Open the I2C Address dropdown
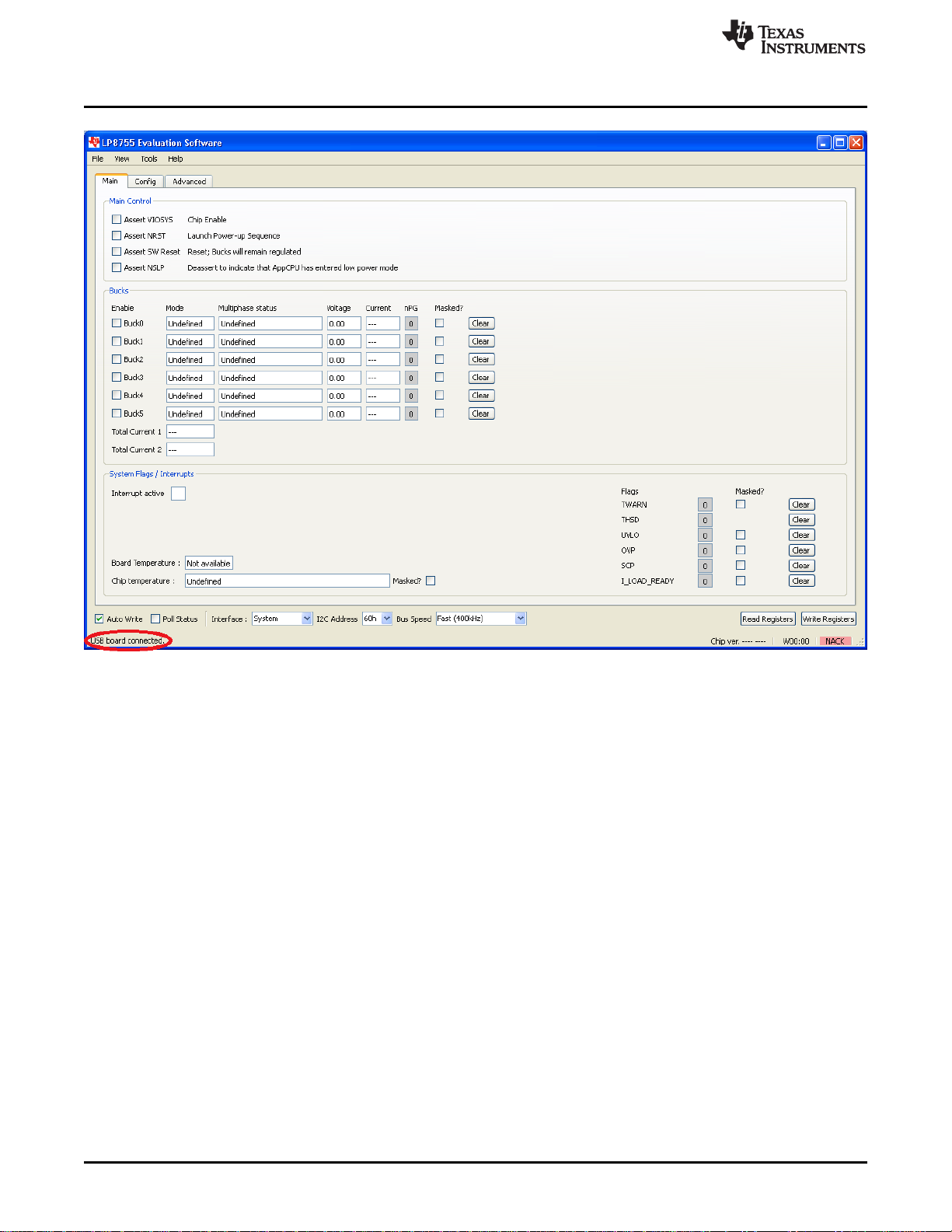952x1232 pixels. point(378,619)
